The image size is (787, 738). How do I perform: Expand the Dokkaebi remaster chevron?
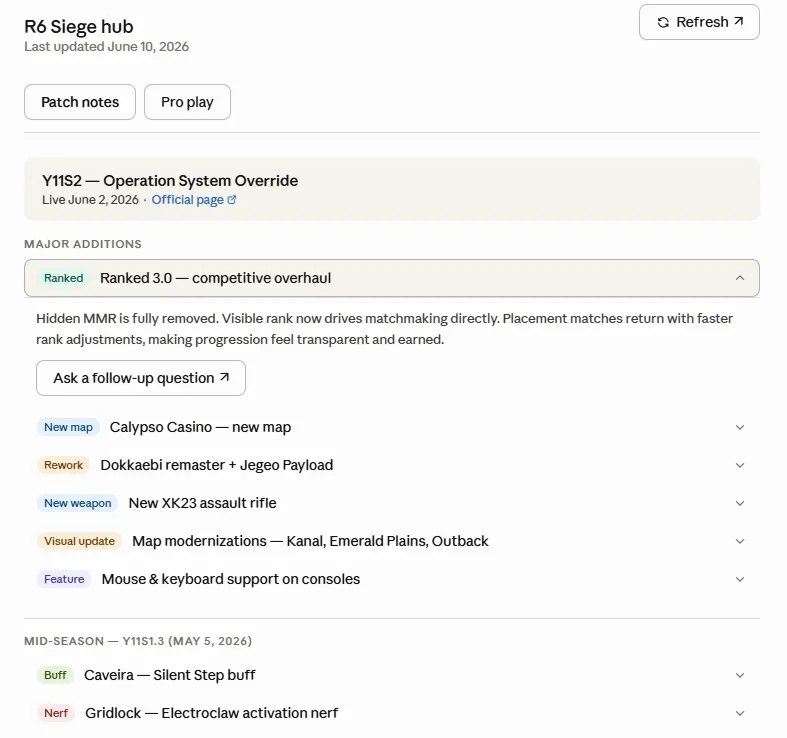[x=739, y=465]
